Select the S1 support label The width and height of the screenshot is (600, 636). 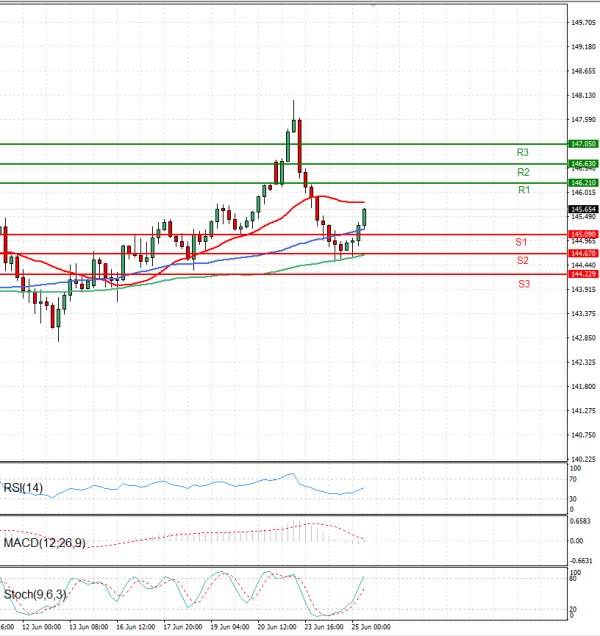pos(522,242)
